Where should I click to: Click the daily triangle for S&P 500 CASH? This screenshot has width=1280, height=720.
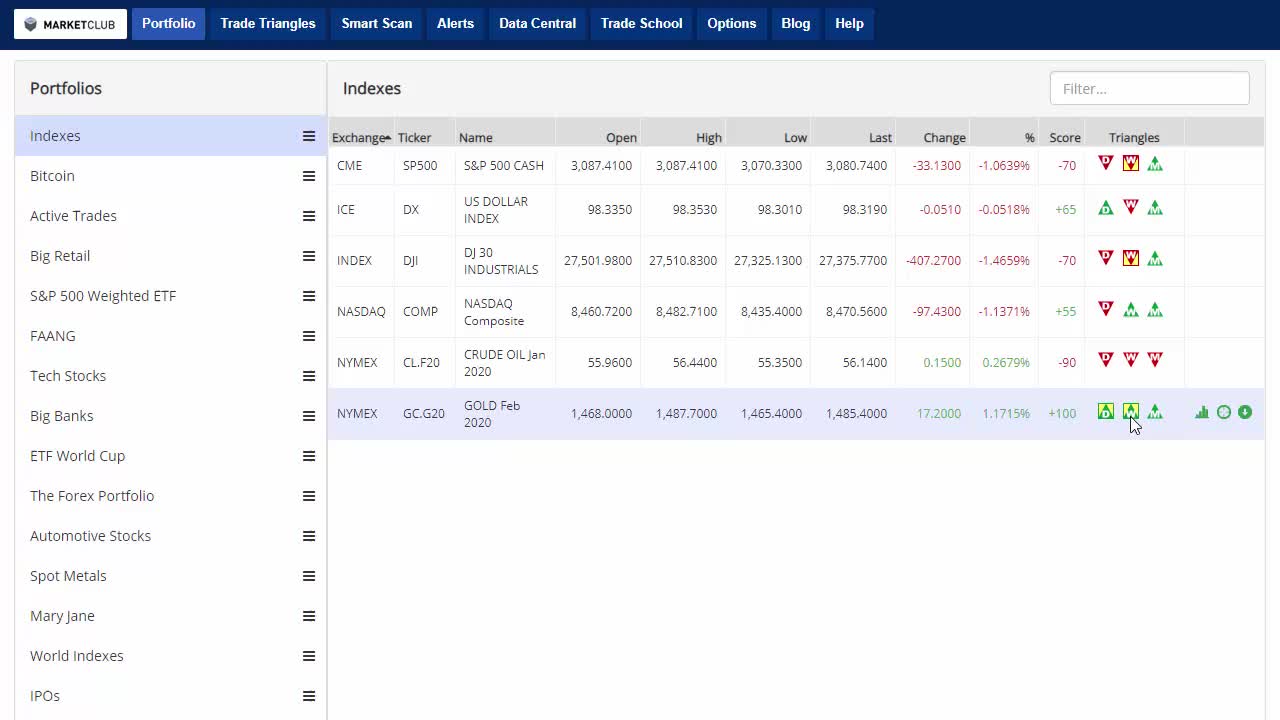pyautogui.click(x=1105, y=163)
